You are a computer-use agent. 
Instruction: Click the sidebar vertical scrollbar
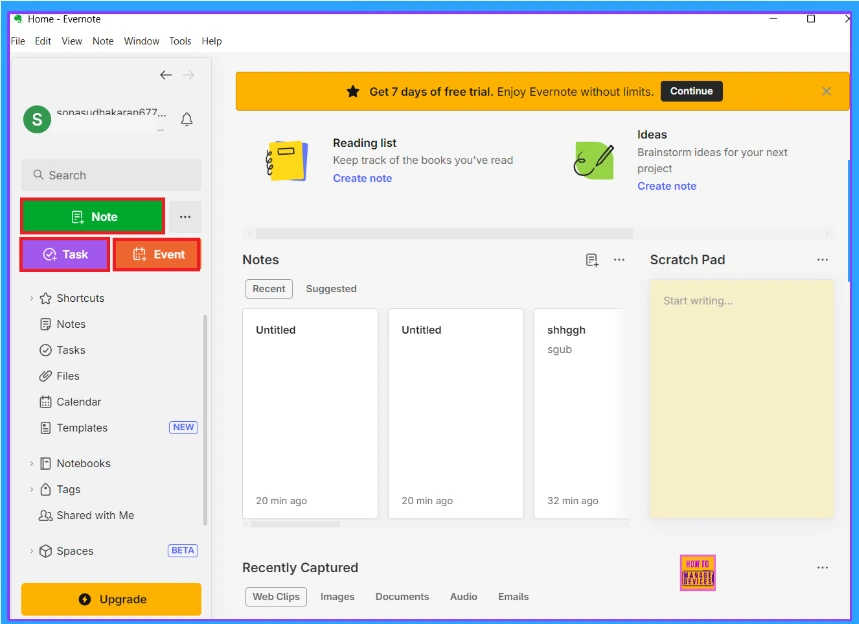coord(205,420)
